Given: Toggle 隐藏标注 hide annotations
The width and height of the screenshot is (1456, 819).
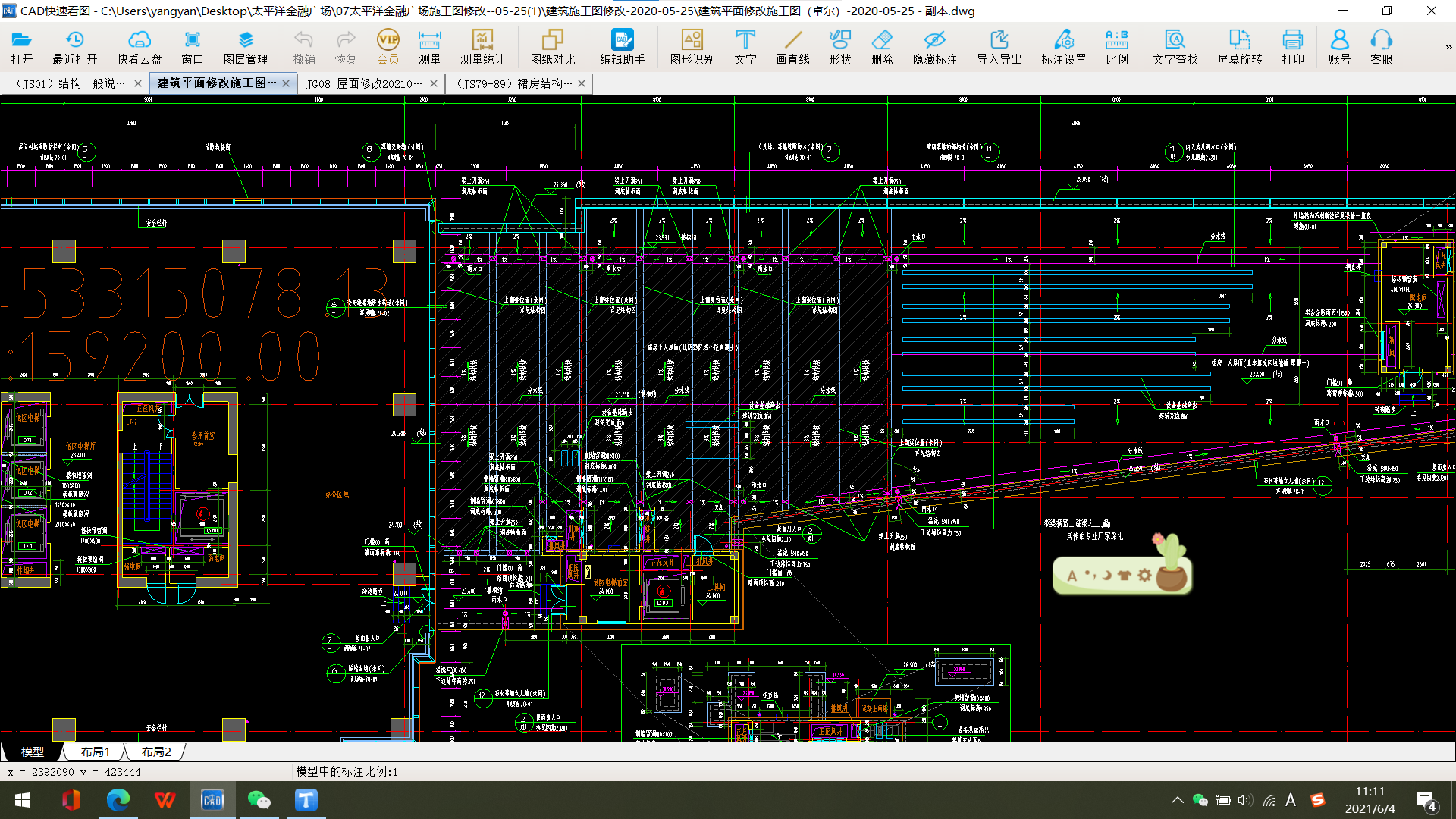Looking at the screenshot, I should 935,47.
